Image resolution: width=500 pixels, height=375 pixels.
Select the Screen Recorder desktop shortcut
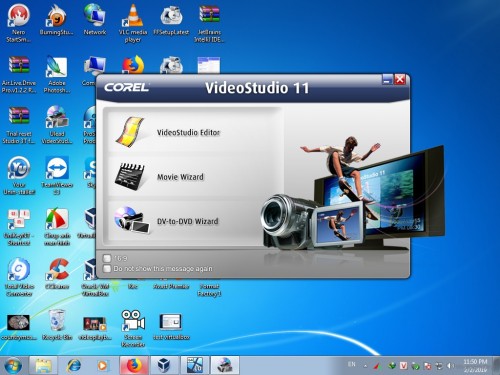pyautogui.click(x=133, y=329)
